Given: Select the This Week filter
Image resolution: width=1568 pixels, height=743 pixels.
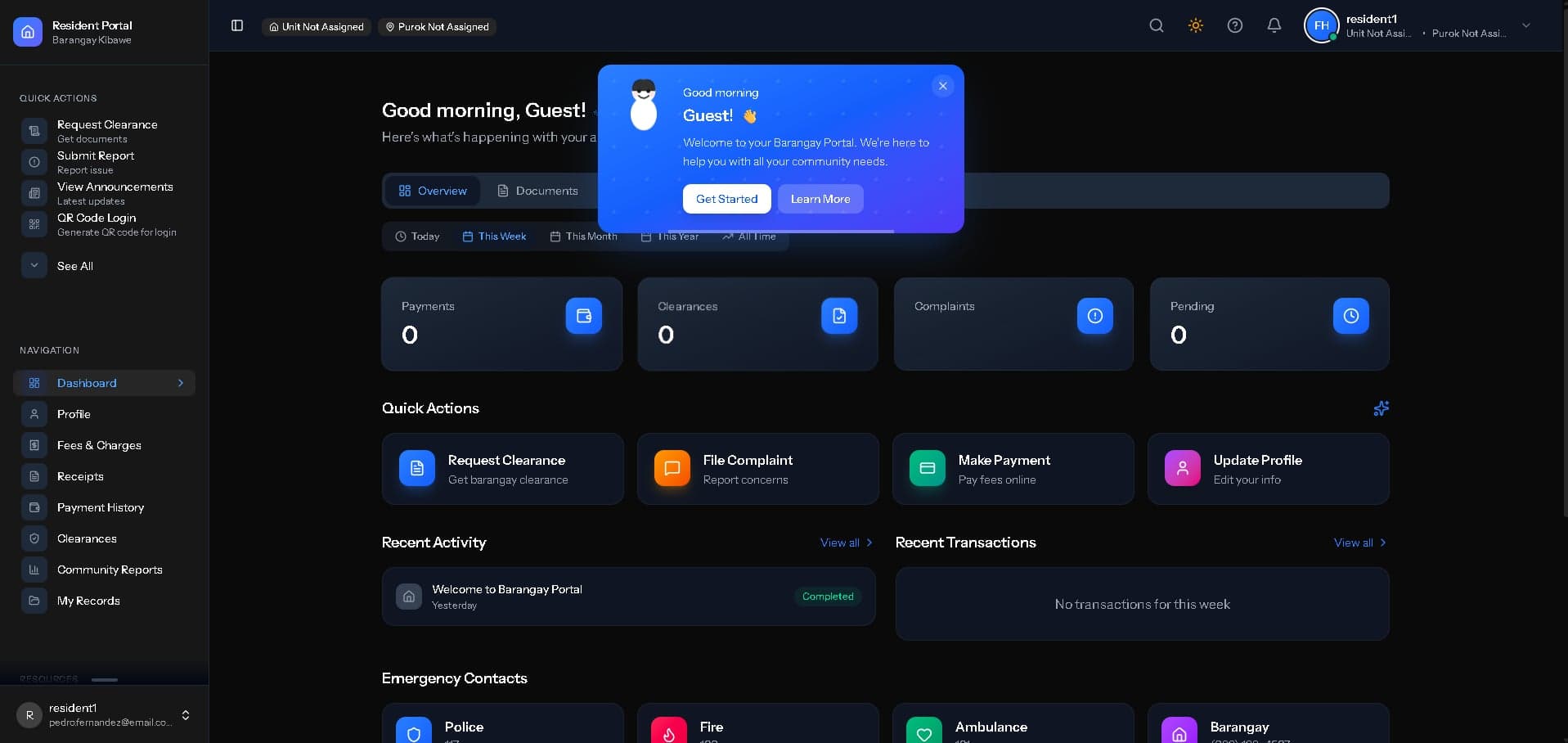Looking at the screenshot, I should [494, 236].
